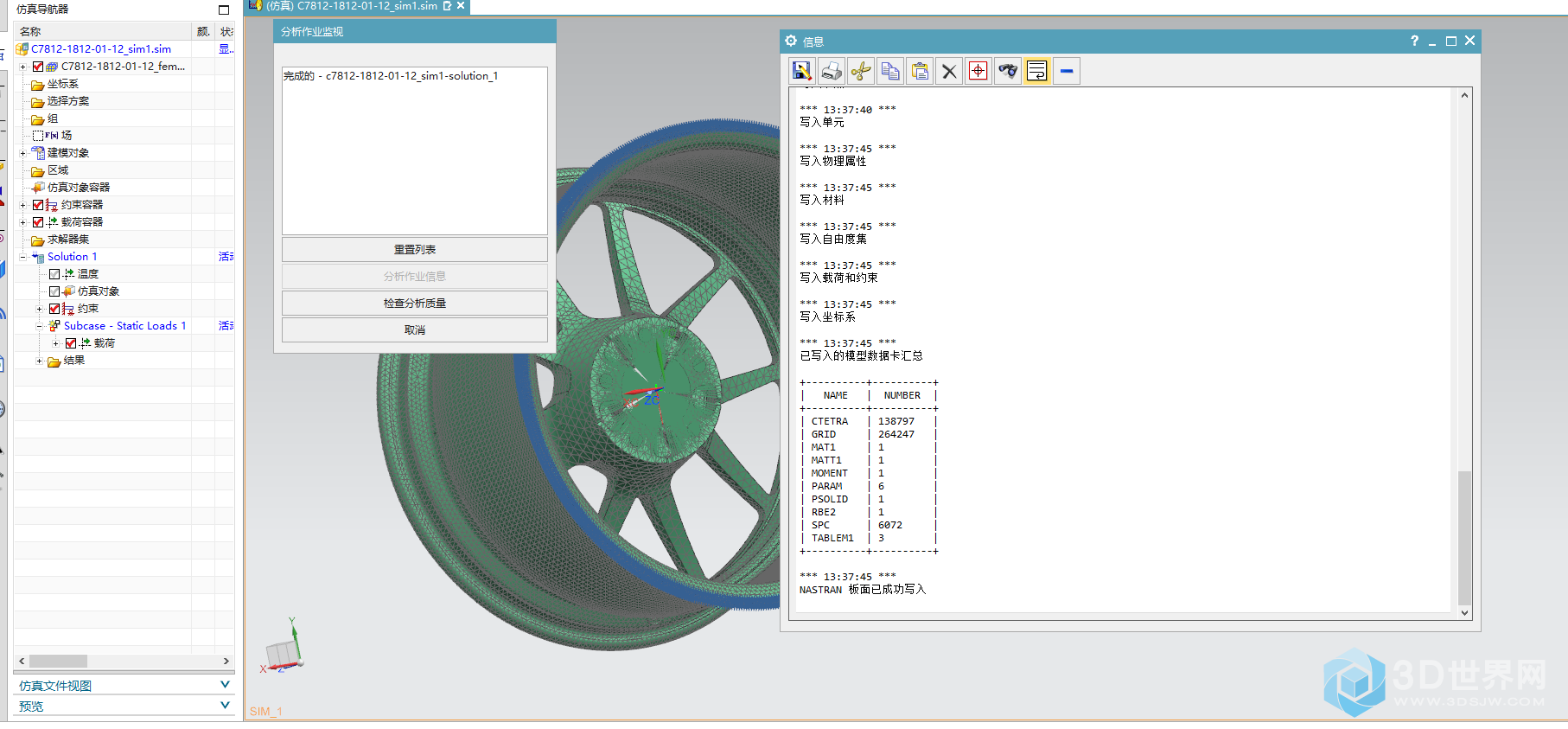
Task: Toggle the 温度 checkbox under Solution 1
Action: click(x=54, y=274)
